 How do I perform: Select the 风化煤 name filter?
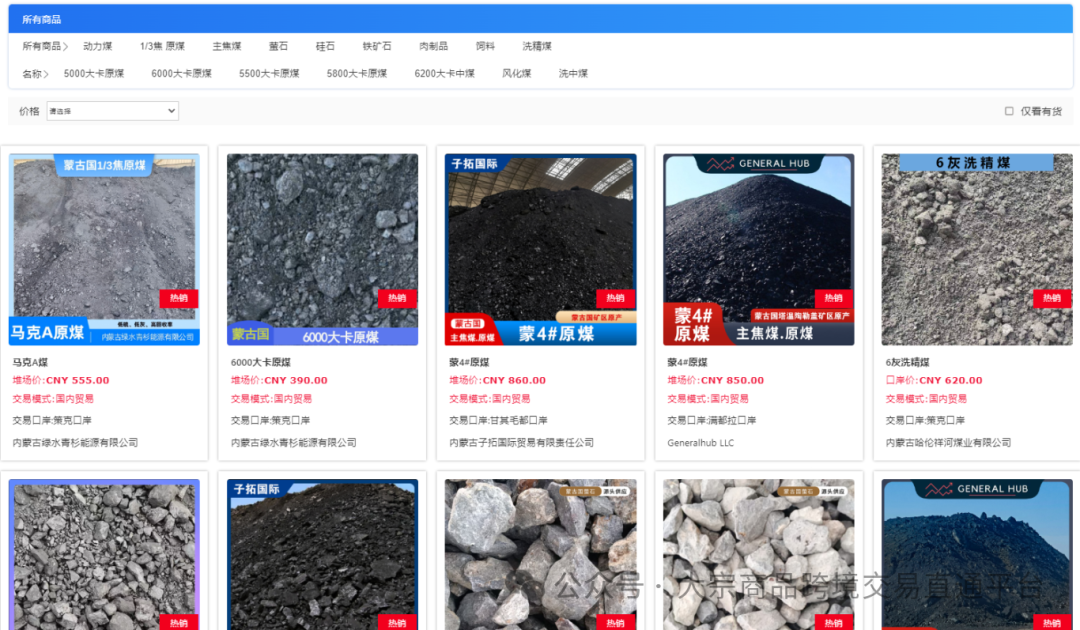[x=516, y=74]
